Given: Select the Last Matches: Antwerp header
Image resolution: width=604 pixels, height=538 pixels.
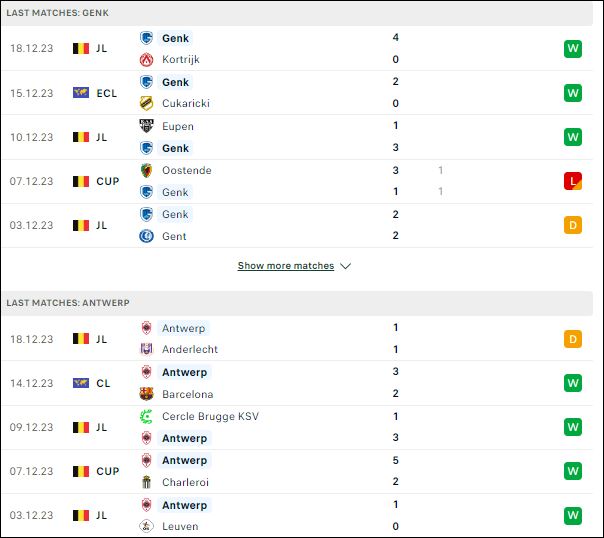Looking at the screenshot, I should pyautogui.click(x=297, y=303).
